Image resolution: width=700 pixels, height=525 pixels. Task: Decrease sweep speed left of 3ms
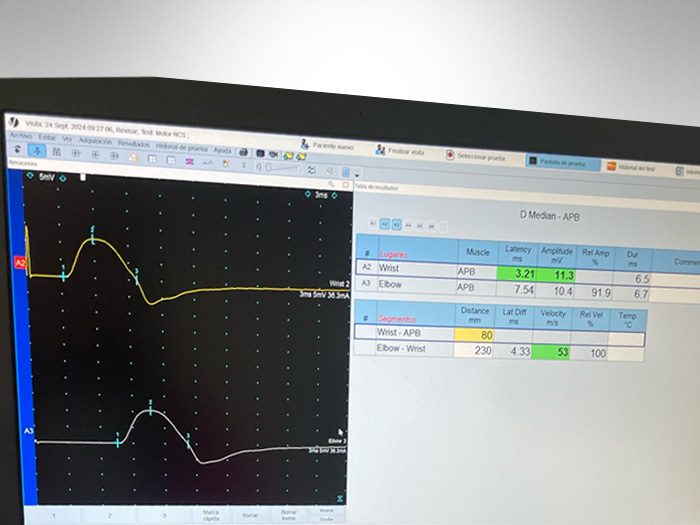tap(308, 194)
